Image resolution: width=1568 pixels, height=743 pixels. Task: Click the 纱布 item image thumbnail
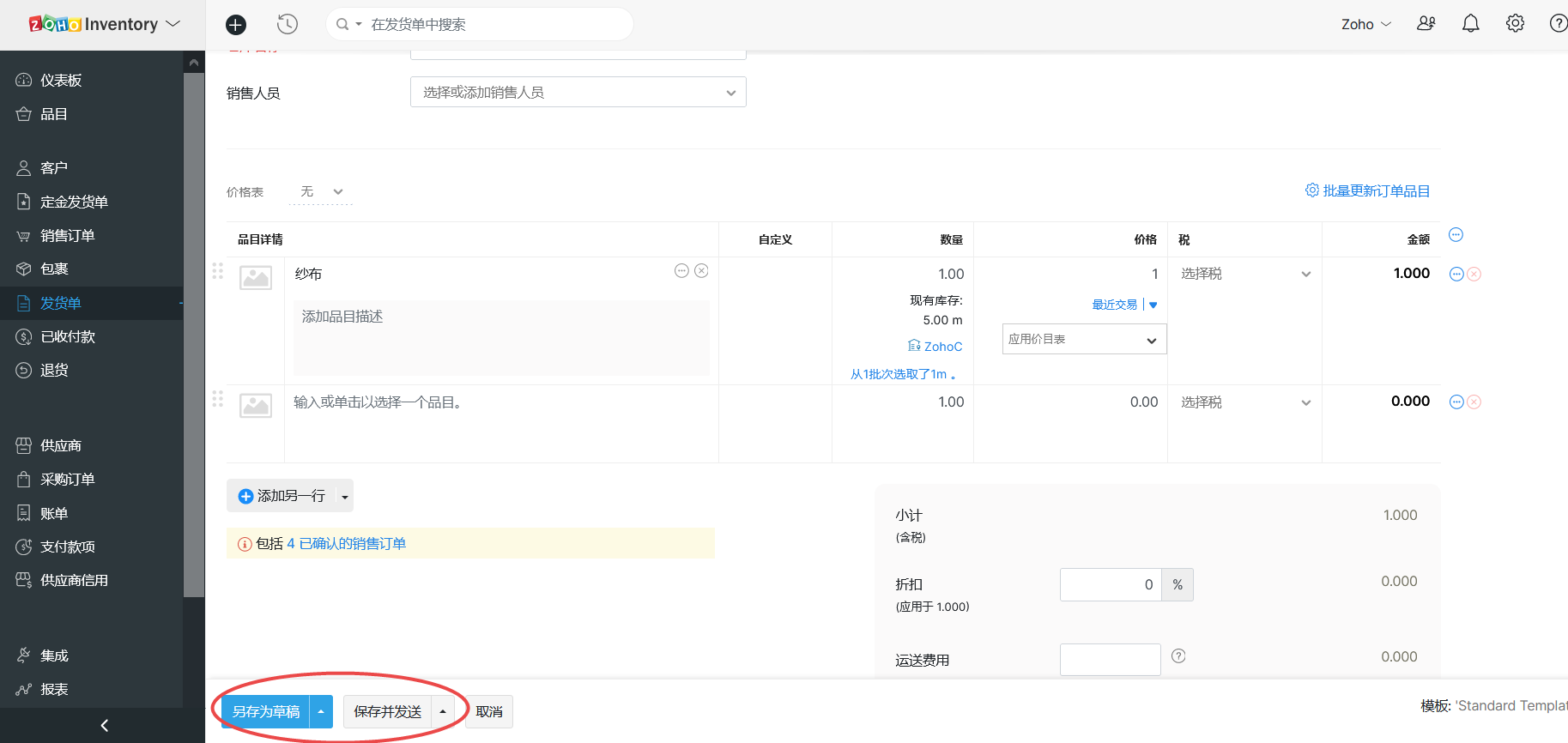[256, 278]
